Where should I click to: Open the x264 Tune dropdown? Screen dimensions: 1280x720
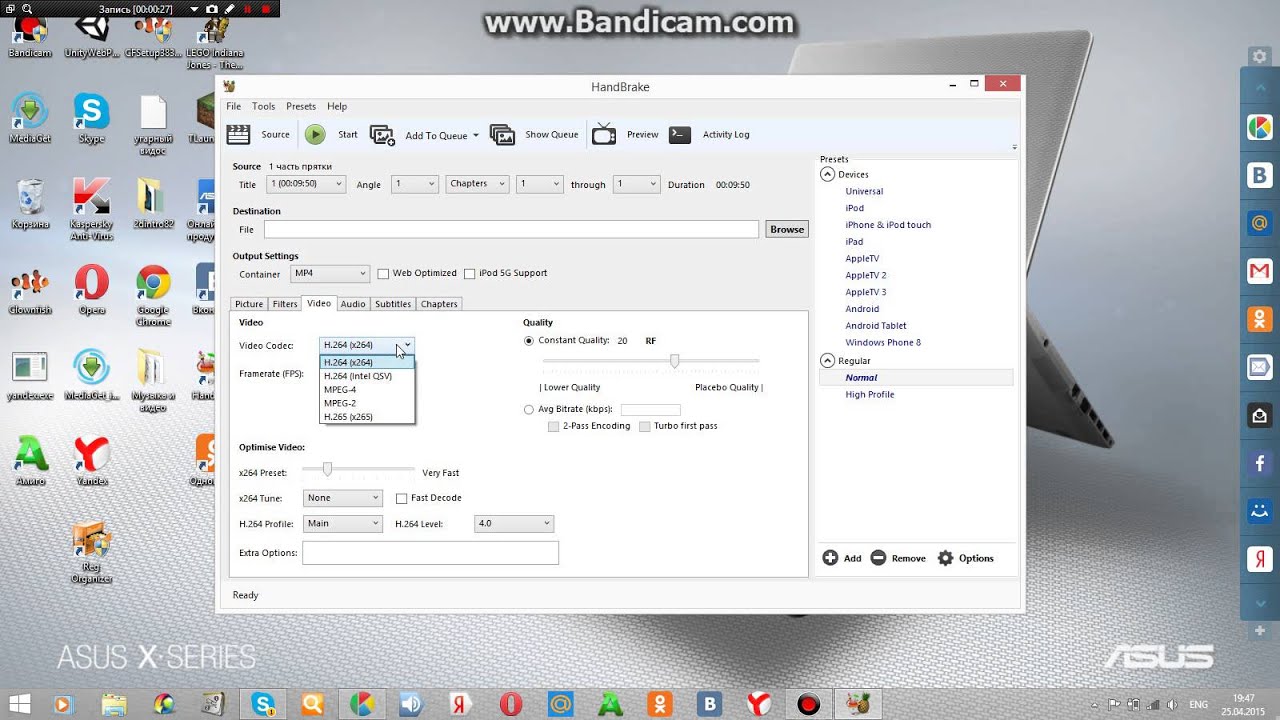[343, 498]
